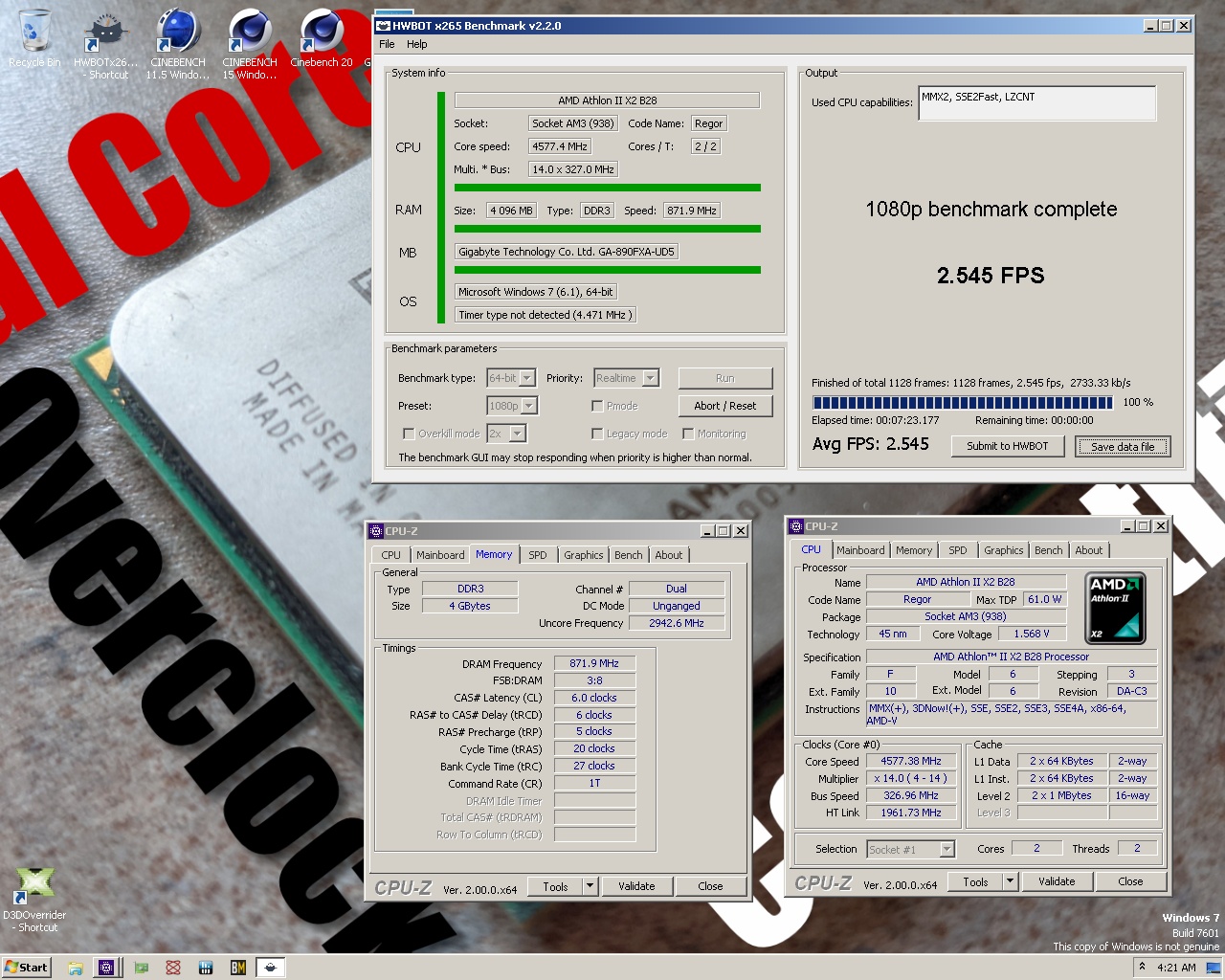This screenshot has width=1225, height=980.
Task: Click the BM icon in taskbar
Action: click(x=238, y=968)
